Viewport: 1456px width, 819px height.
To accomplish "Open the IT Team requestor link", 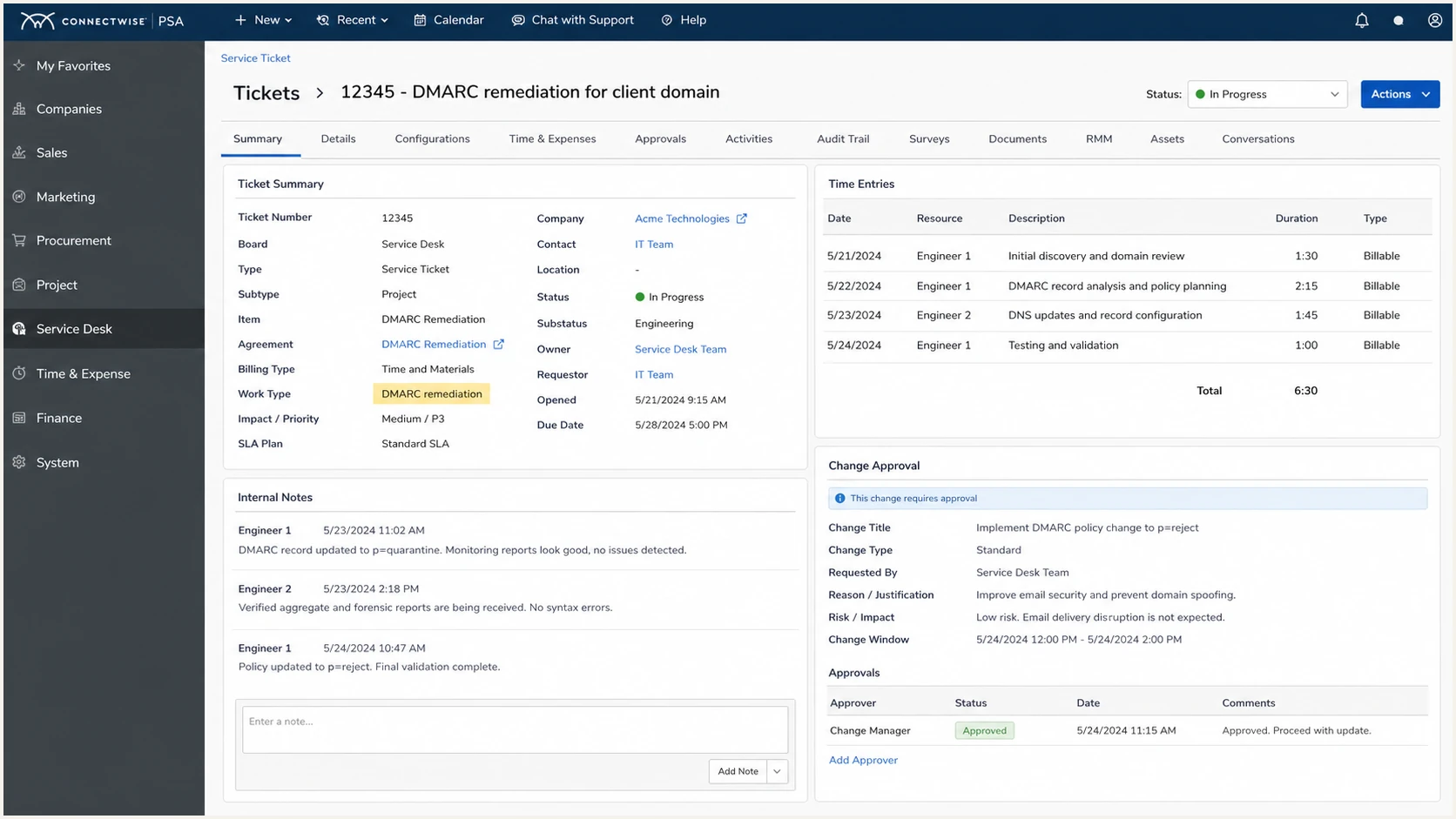I will pos(654,375).
